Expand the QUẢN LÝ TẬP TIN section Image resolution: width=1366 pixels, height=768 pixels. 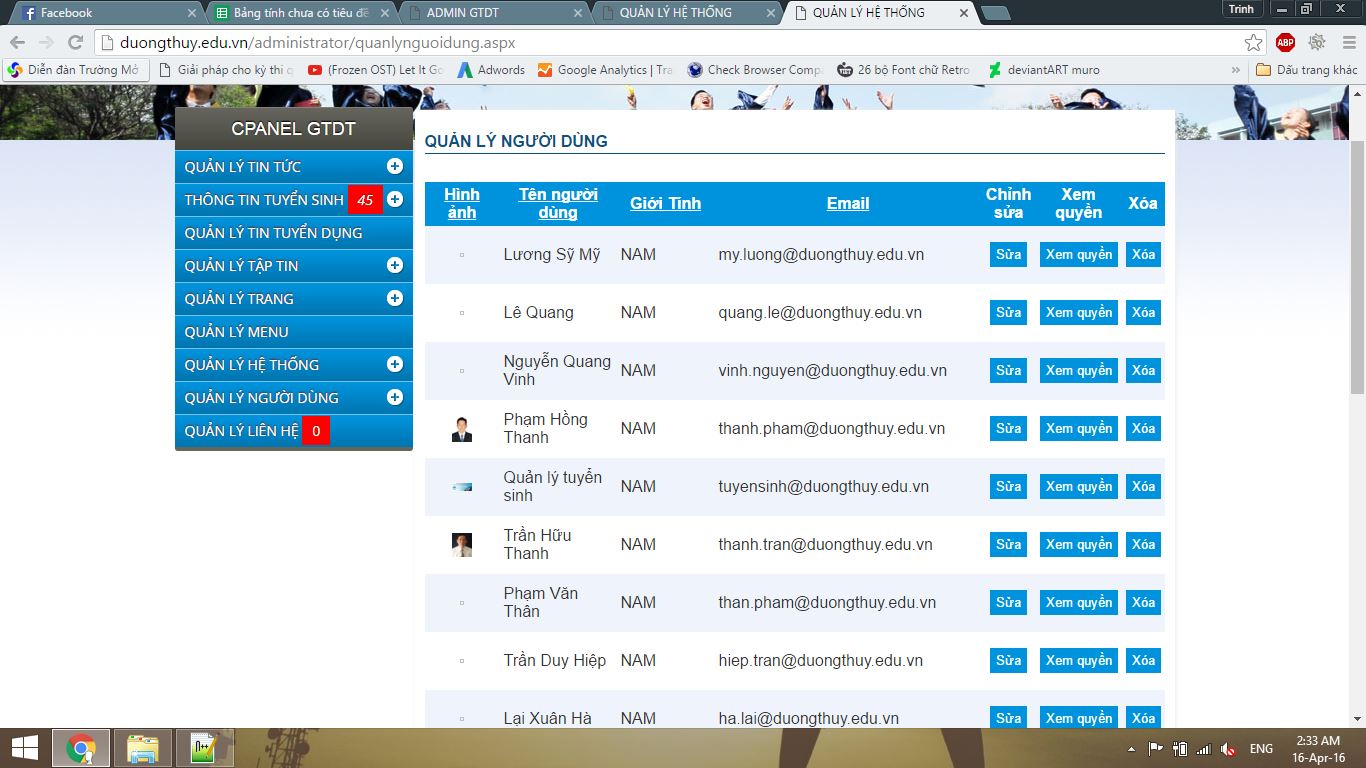[395, 266]
